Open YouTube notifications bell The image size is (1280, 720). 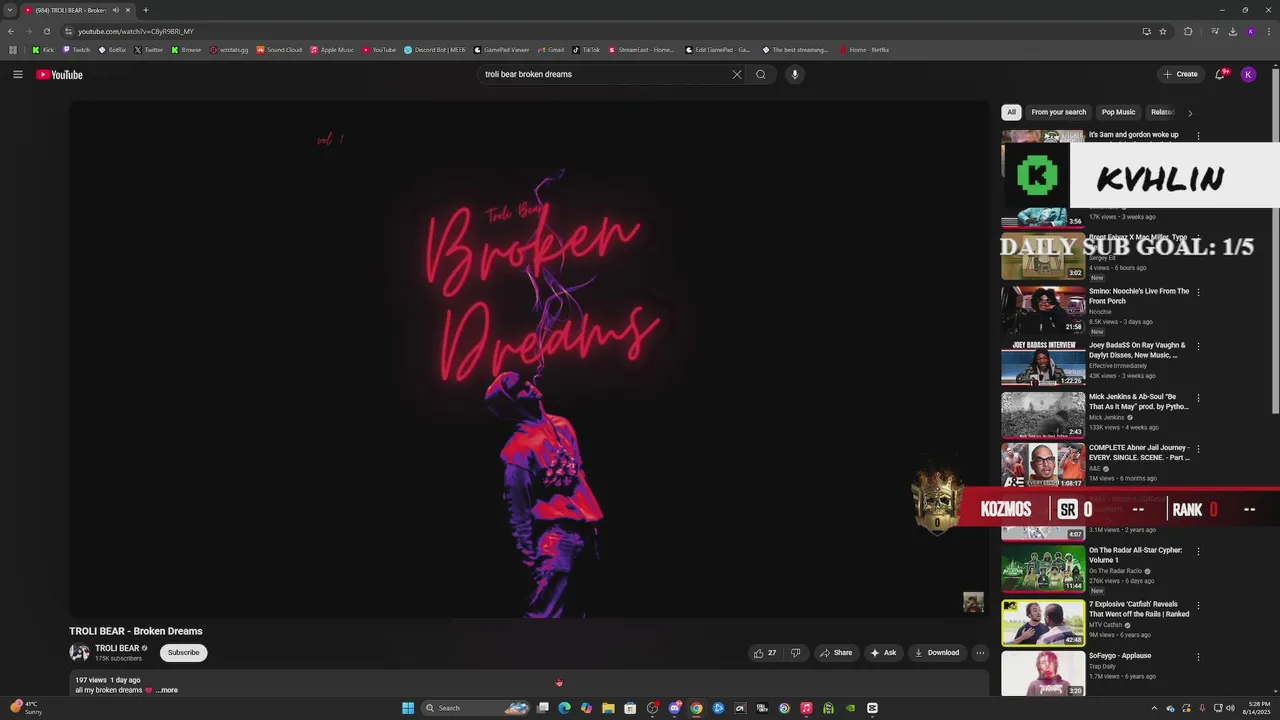click(1221, 74)
